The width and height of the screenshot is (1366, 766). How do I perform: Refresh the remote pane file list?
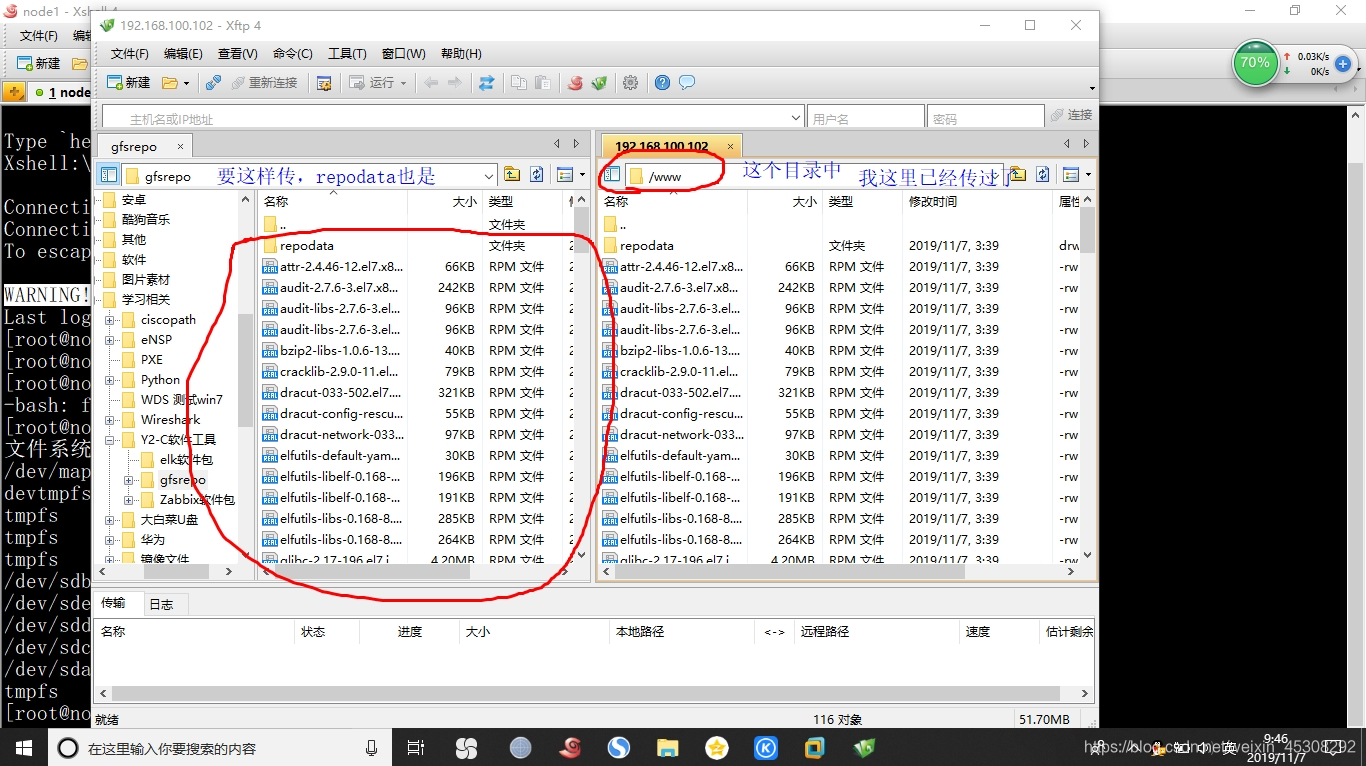1042,175
